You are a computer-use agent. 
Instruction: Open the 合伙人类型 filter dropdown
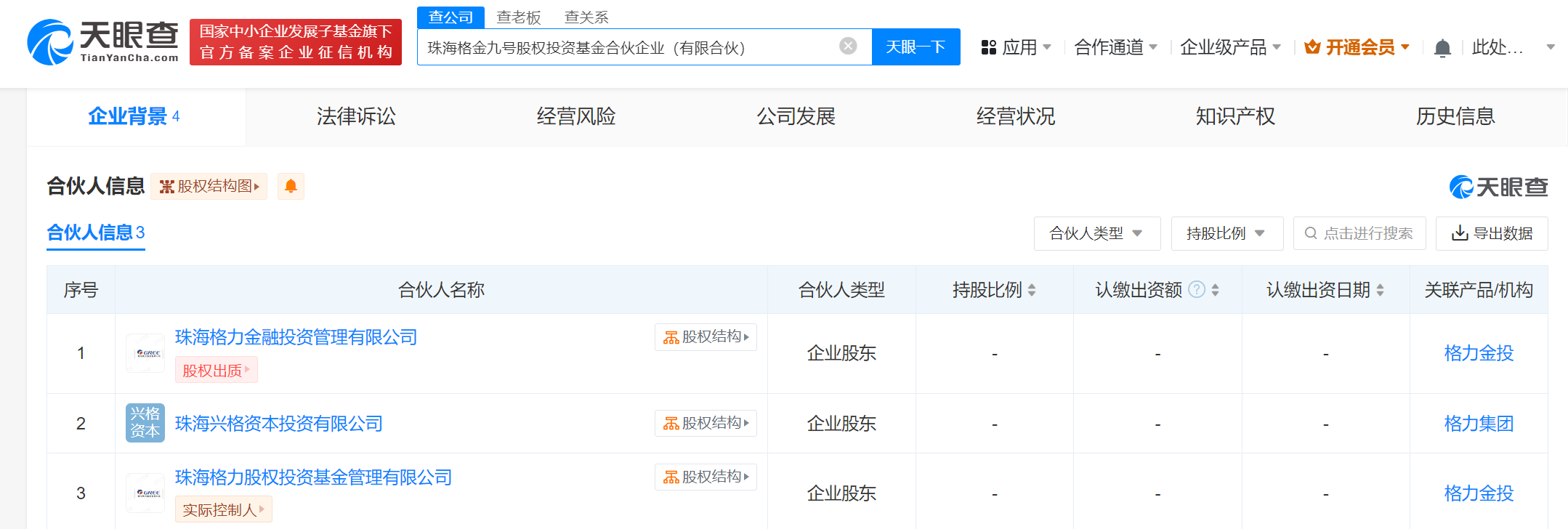(x=1097, y=233)
